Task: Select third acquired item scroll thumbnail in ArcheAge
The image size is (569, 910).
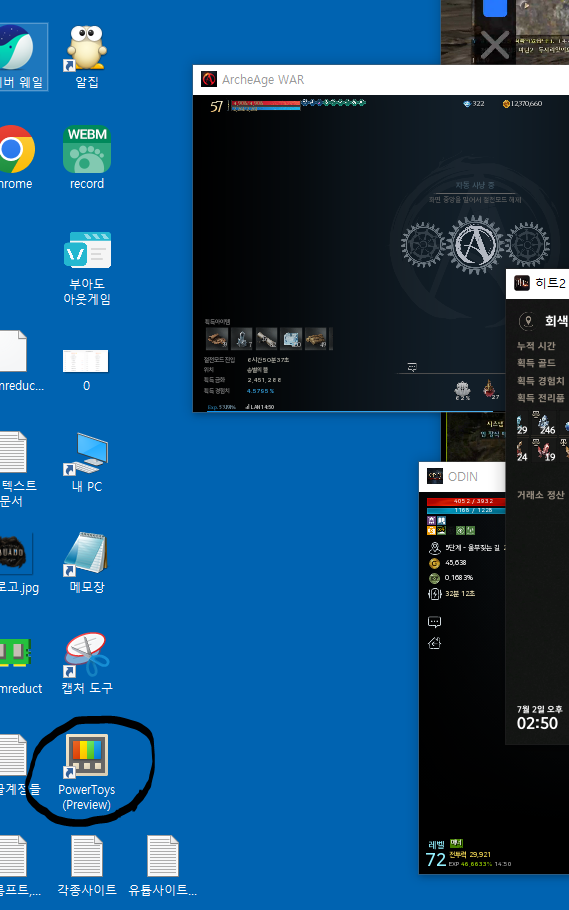Action: pos(267,338)
